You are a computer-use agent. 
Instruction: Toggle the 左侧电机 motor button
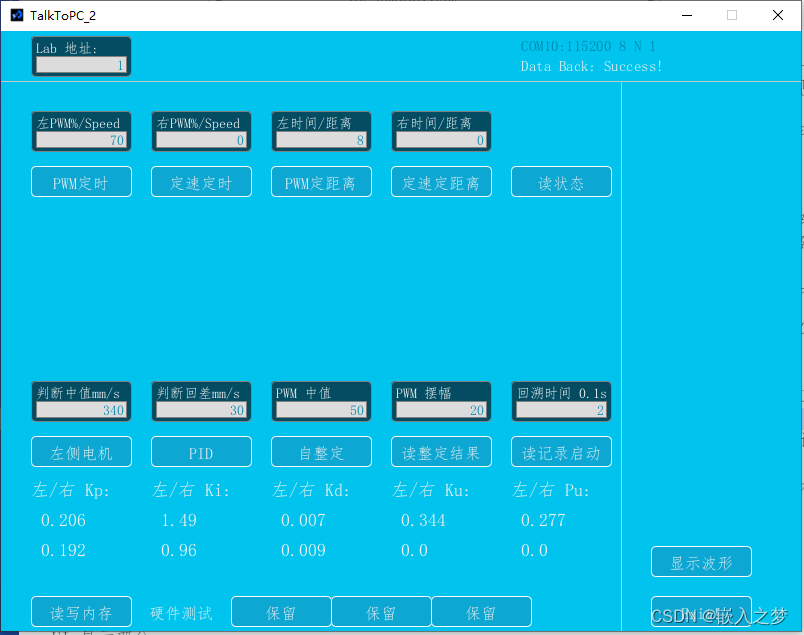[82, 452]
